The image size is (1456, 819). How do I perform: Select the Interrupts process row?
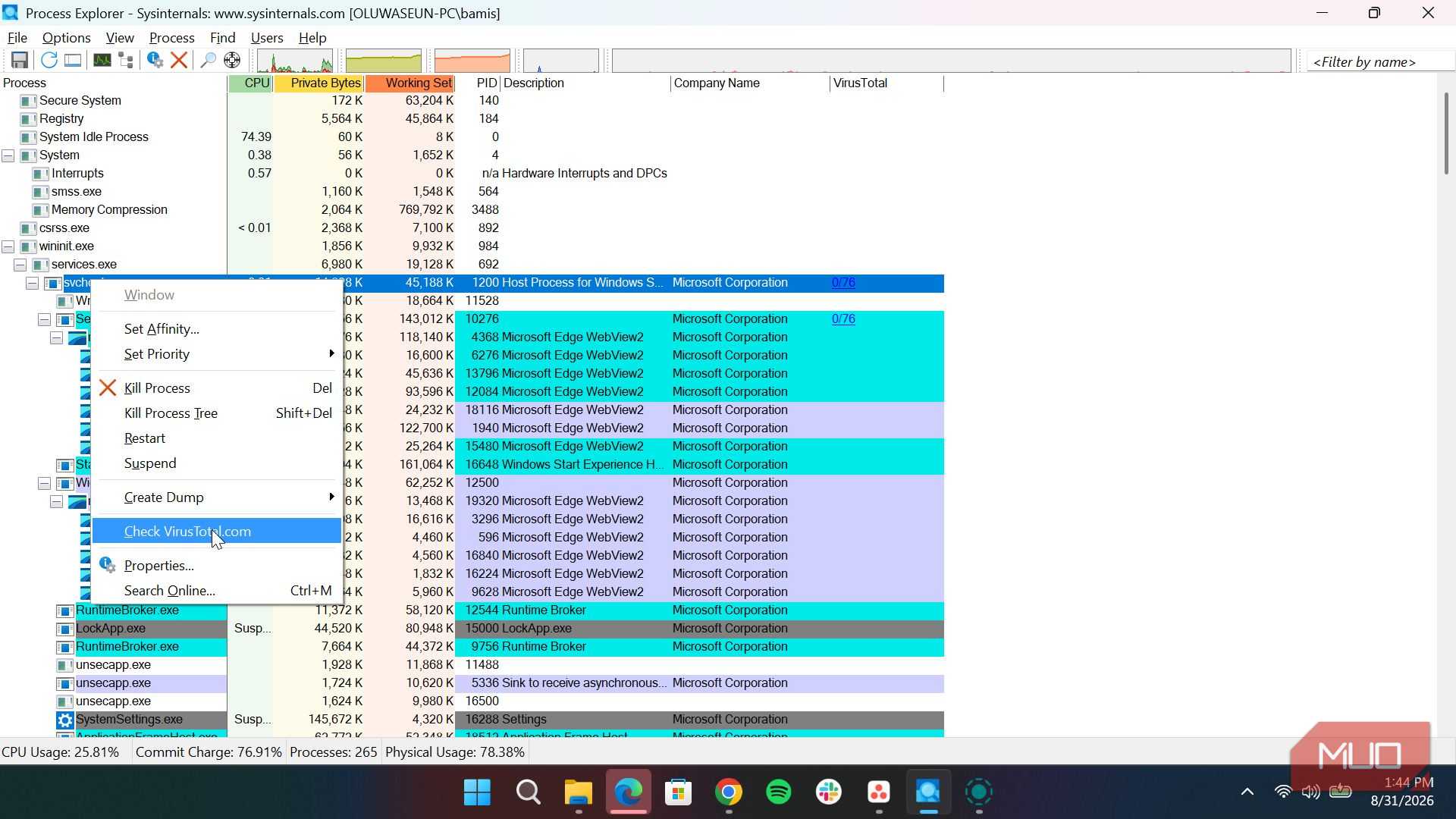[472, 174]
